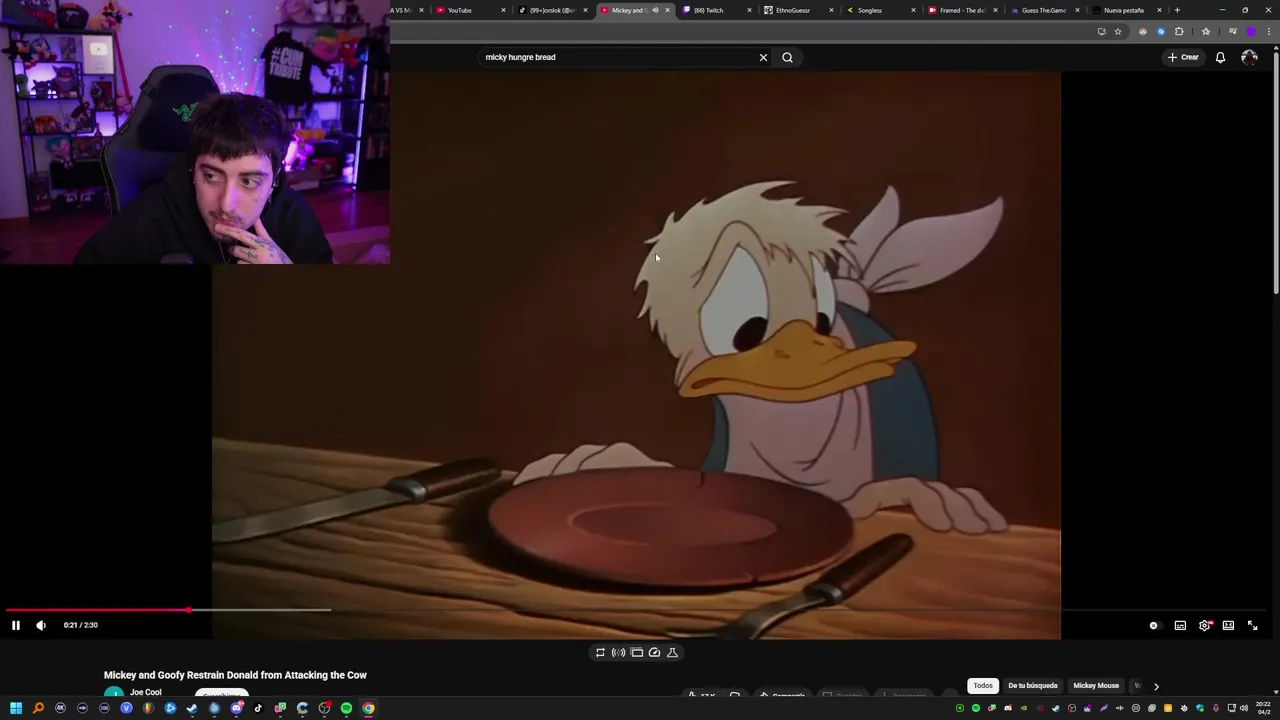Open Google Chrome from the taskbar
Screen dimensions: 1280x720
(368, 708)
